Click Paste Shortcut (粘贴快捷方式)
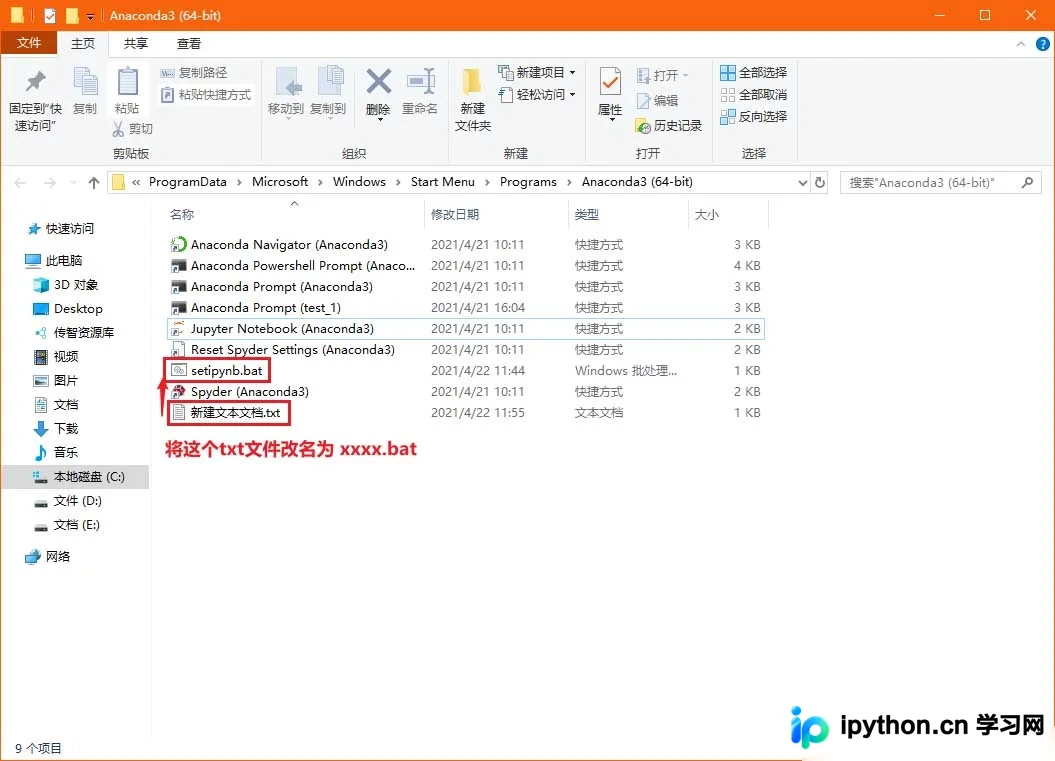The width and height of the screenshot is (1055, 761). pyautogui.click(x=206, y=95)
